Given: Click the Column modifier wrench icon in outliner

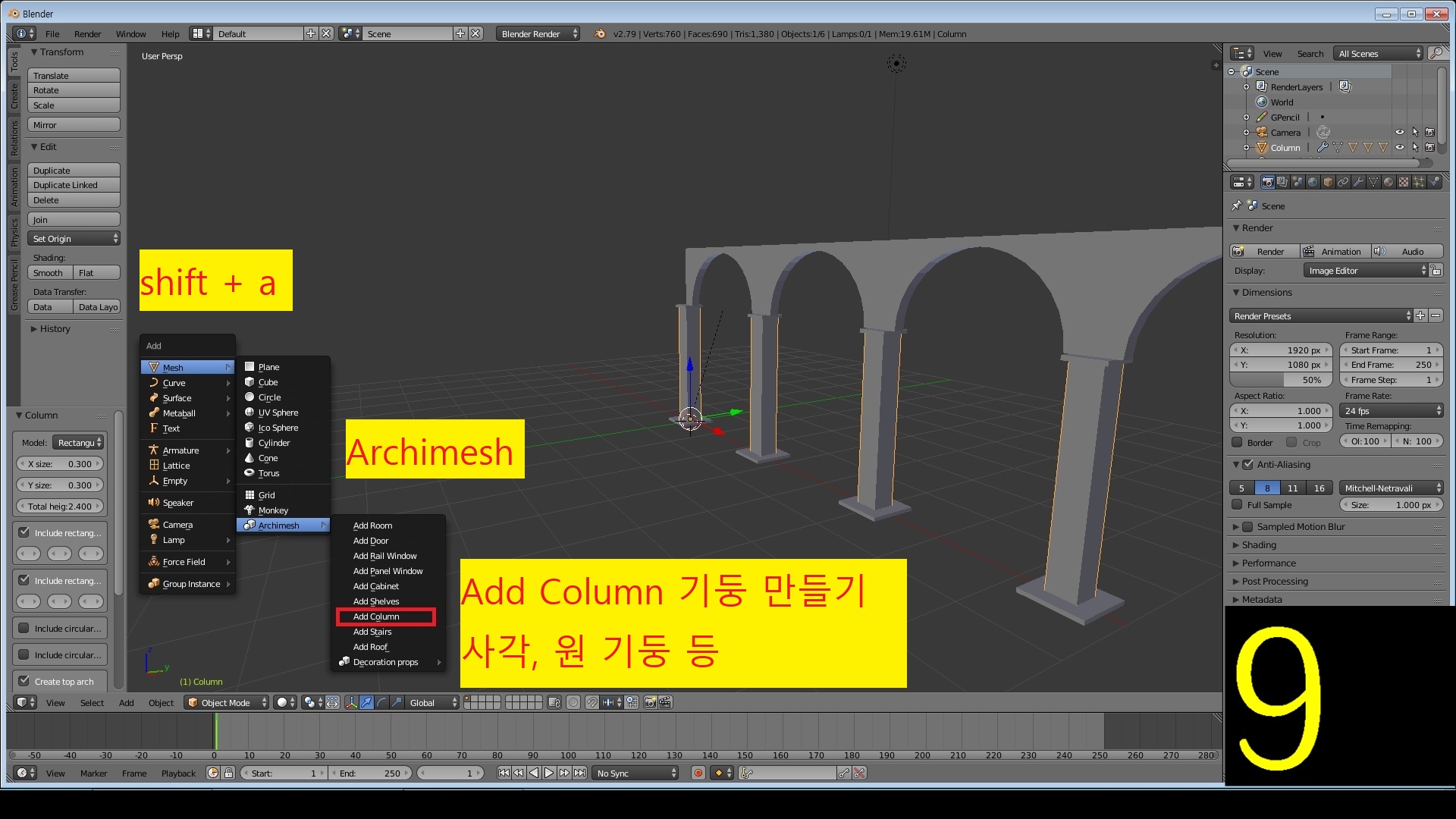Looking at the screenshot, I should point(1322,148).
